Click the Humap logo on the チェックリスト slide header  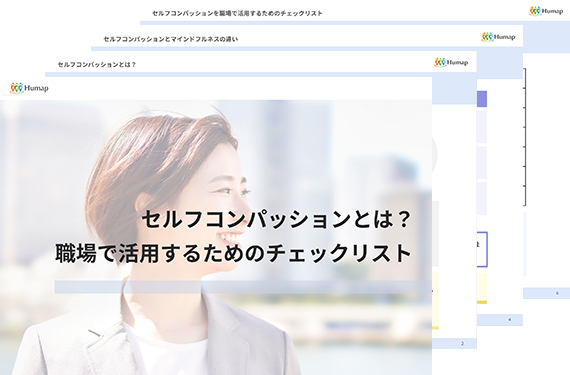click(546, 11)
